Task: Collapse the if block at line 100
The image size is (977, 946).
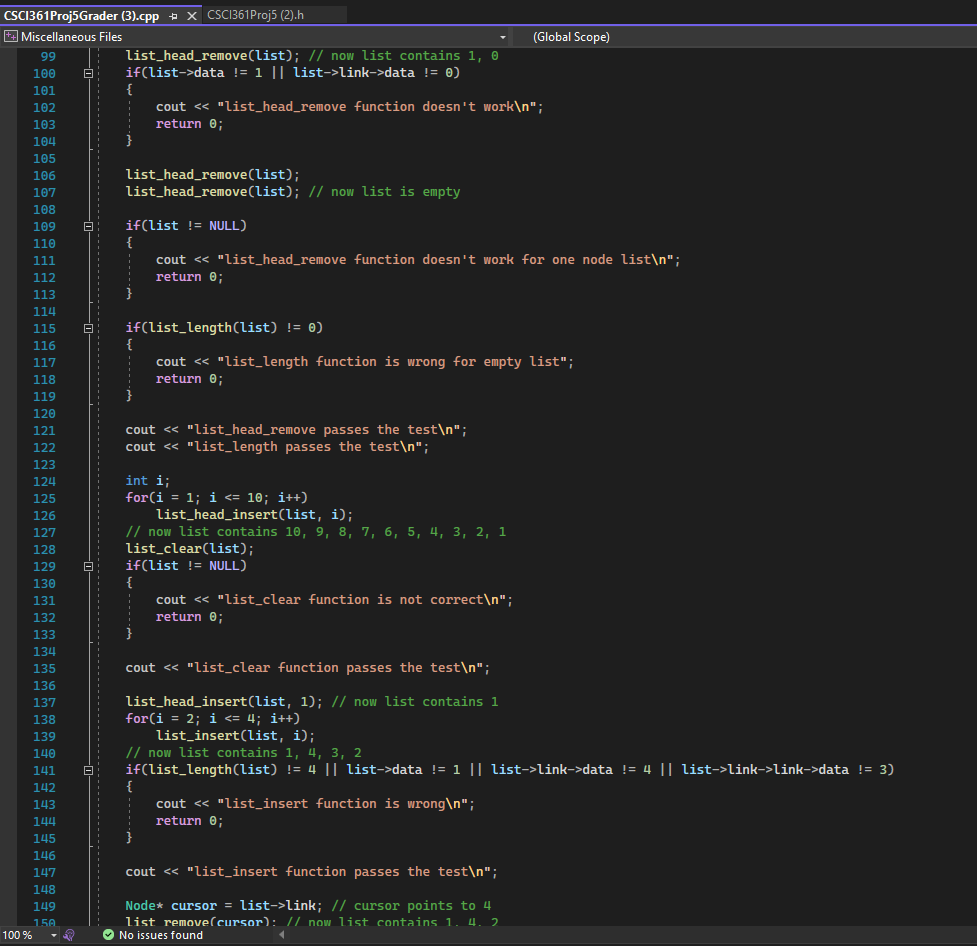Action: pyautogui.click(x=88, y=72)
